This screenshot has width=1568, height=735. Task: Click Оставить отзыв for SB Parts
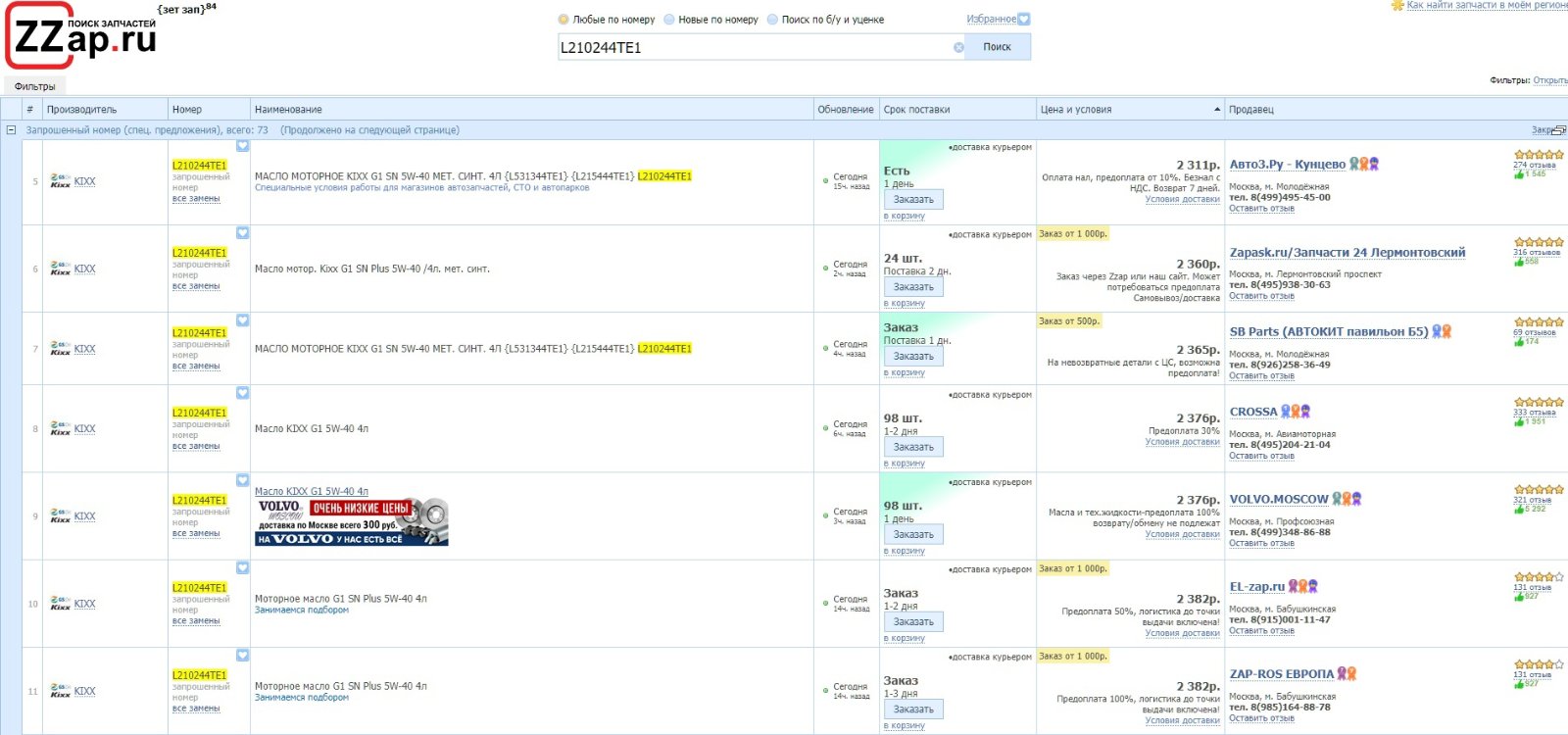point(1261,375)
